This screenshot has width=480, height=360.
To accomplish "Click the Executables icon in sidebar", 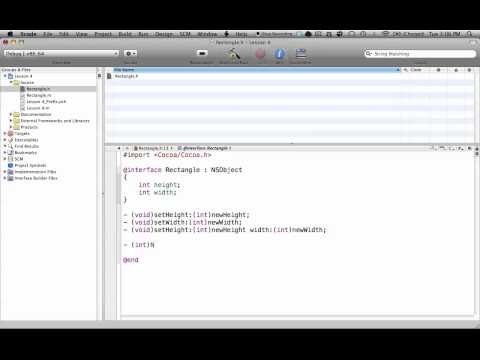I will click(11, 140).
